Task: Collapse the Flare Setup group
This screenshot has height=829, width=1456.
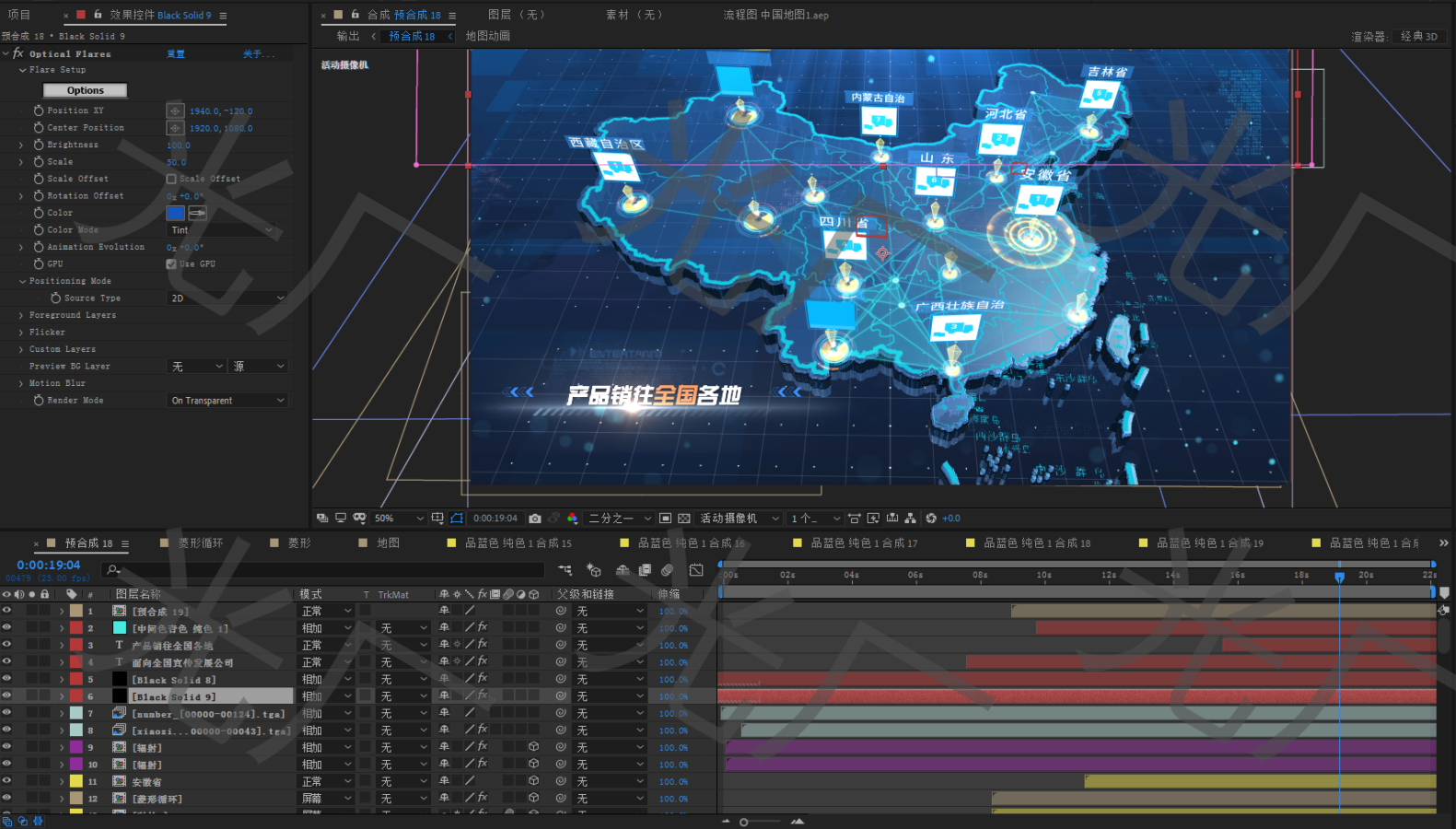Action: point(22,70)
